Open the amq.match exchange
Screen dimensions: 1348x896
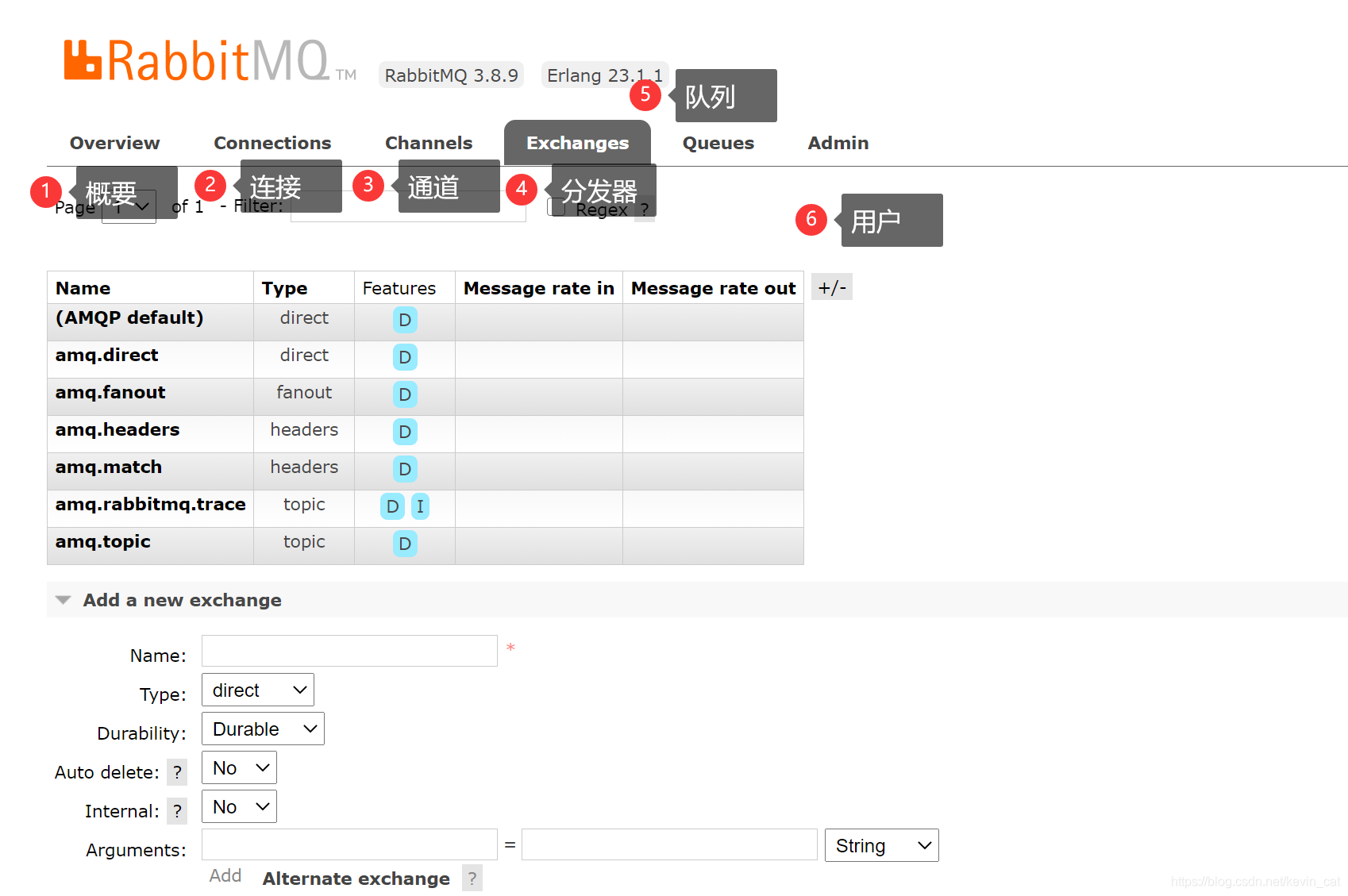(x=109, y=467)
